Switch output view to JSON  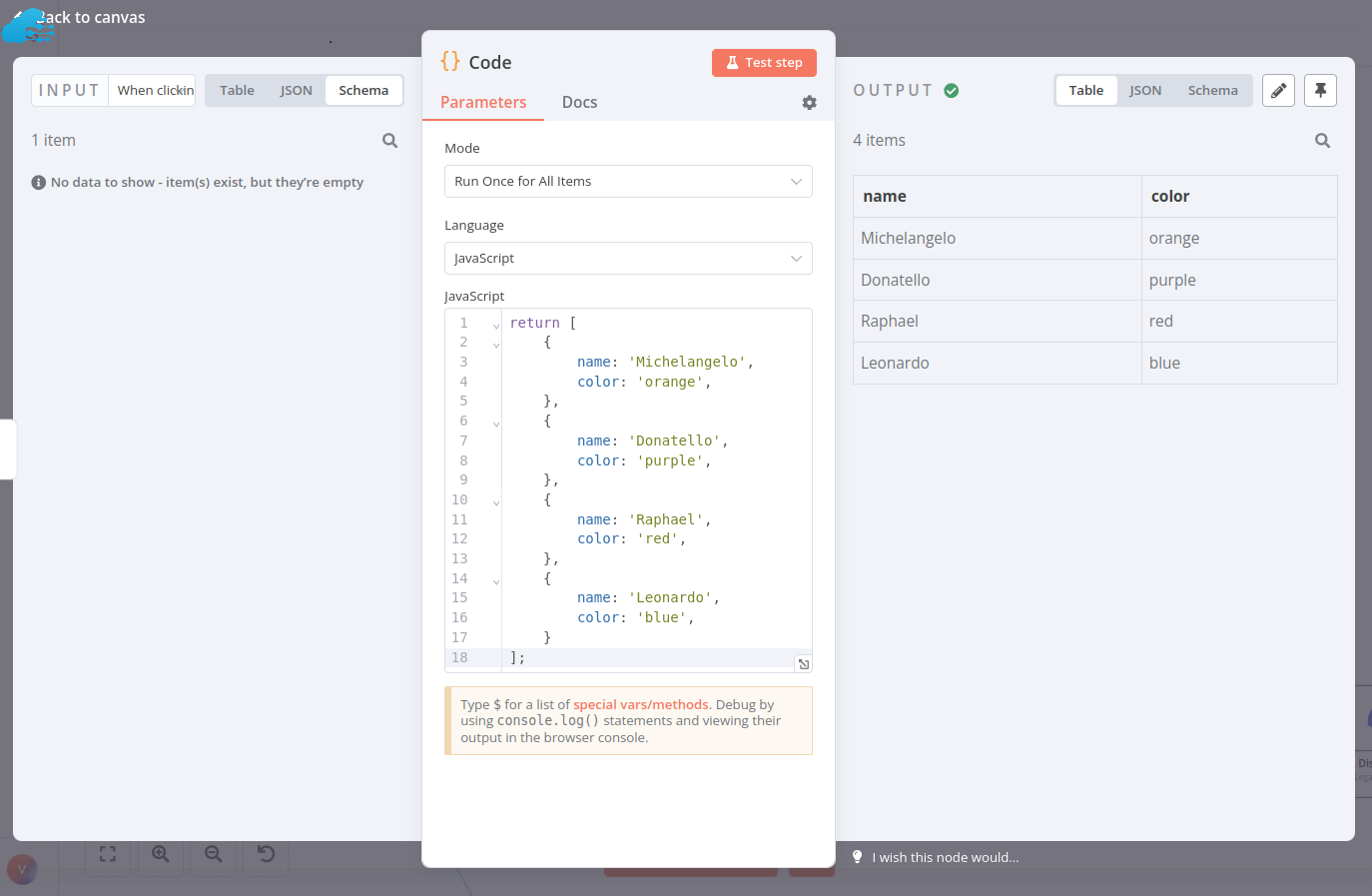[1145, 91]
